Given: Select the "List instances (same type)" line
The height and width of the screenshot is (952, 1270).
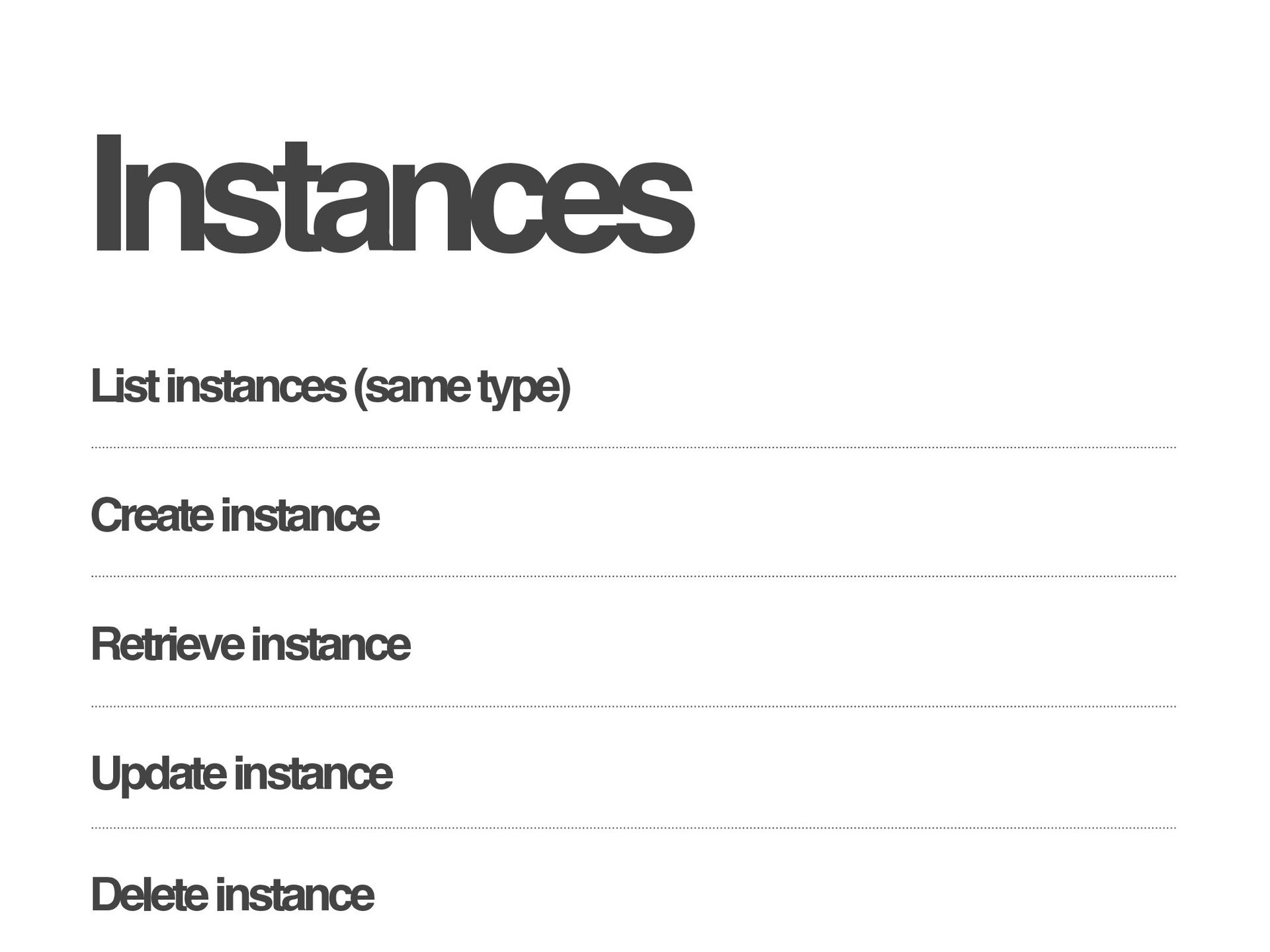Looking at the screenshot, I should pyautogui.click(x=330, y=387).
